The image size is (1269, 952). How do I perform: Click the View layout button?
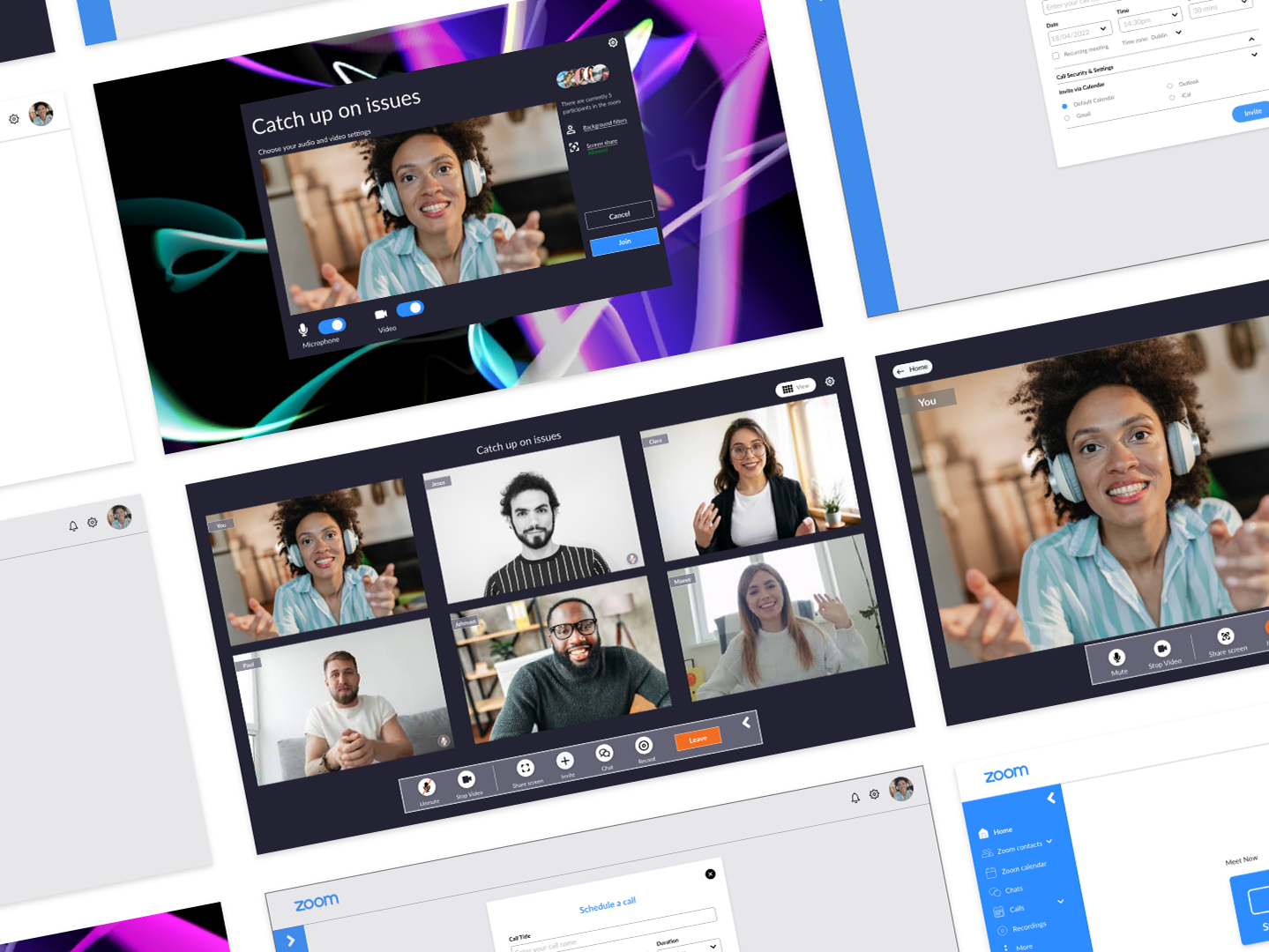point(795,388)
